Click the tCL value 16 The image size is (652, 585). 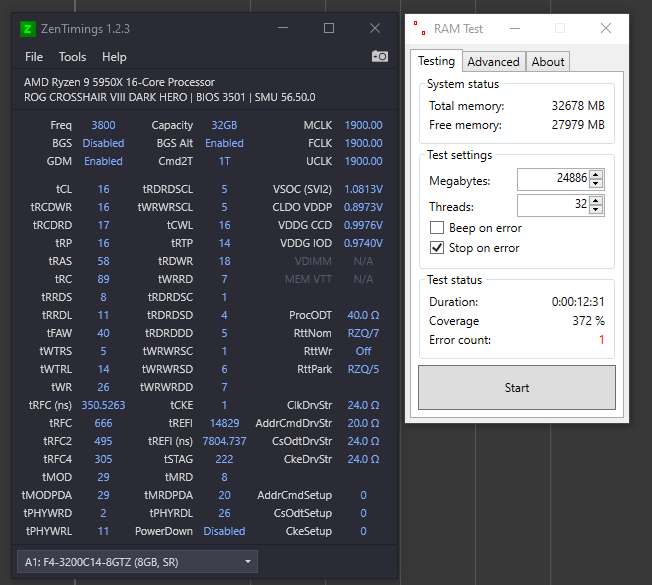103,189
